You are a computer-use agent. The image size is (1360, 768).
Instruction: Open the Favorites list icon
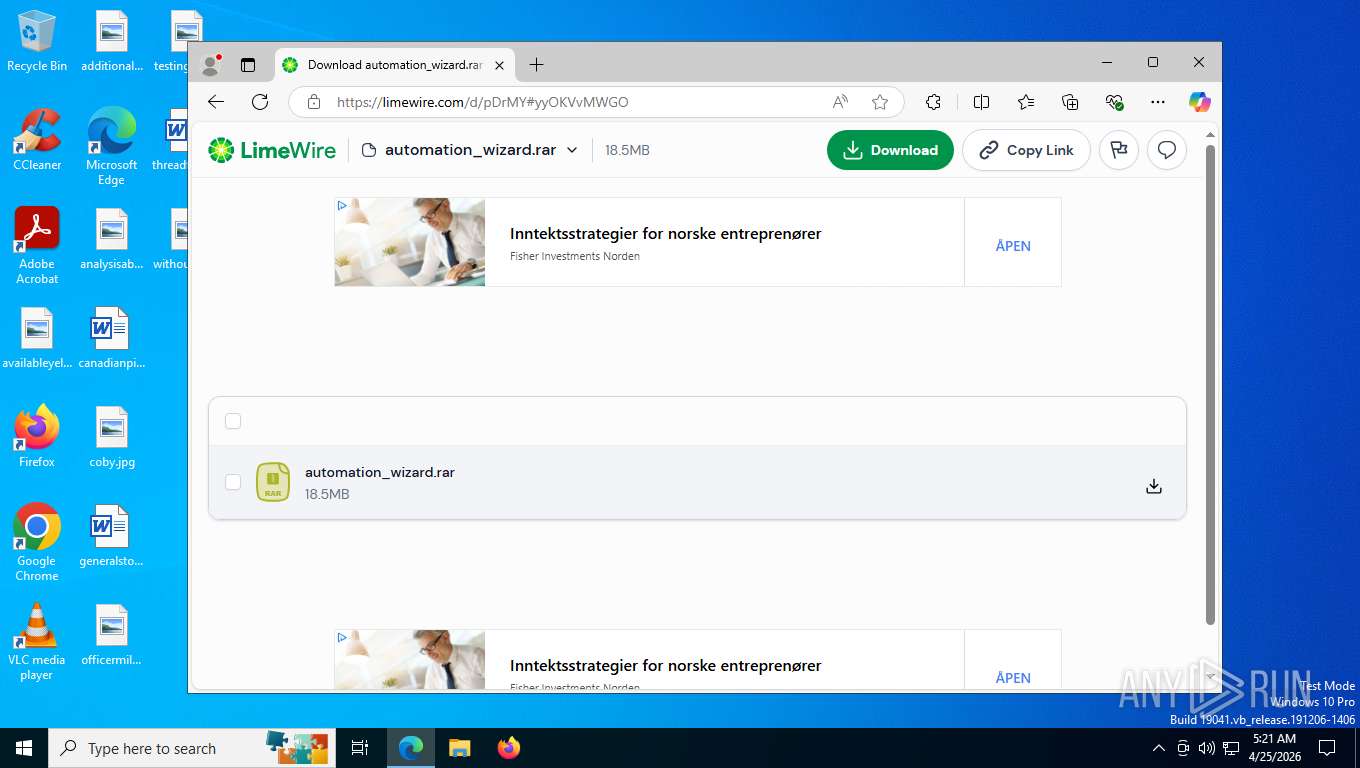[x=1026, y=102]
